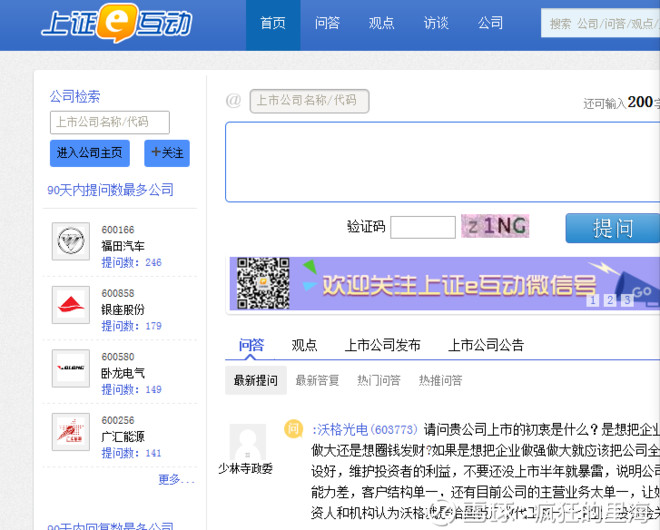This screenshot has height=530, width=660.
Task: Click the WeChat QR code in banner
Action: 263,283
